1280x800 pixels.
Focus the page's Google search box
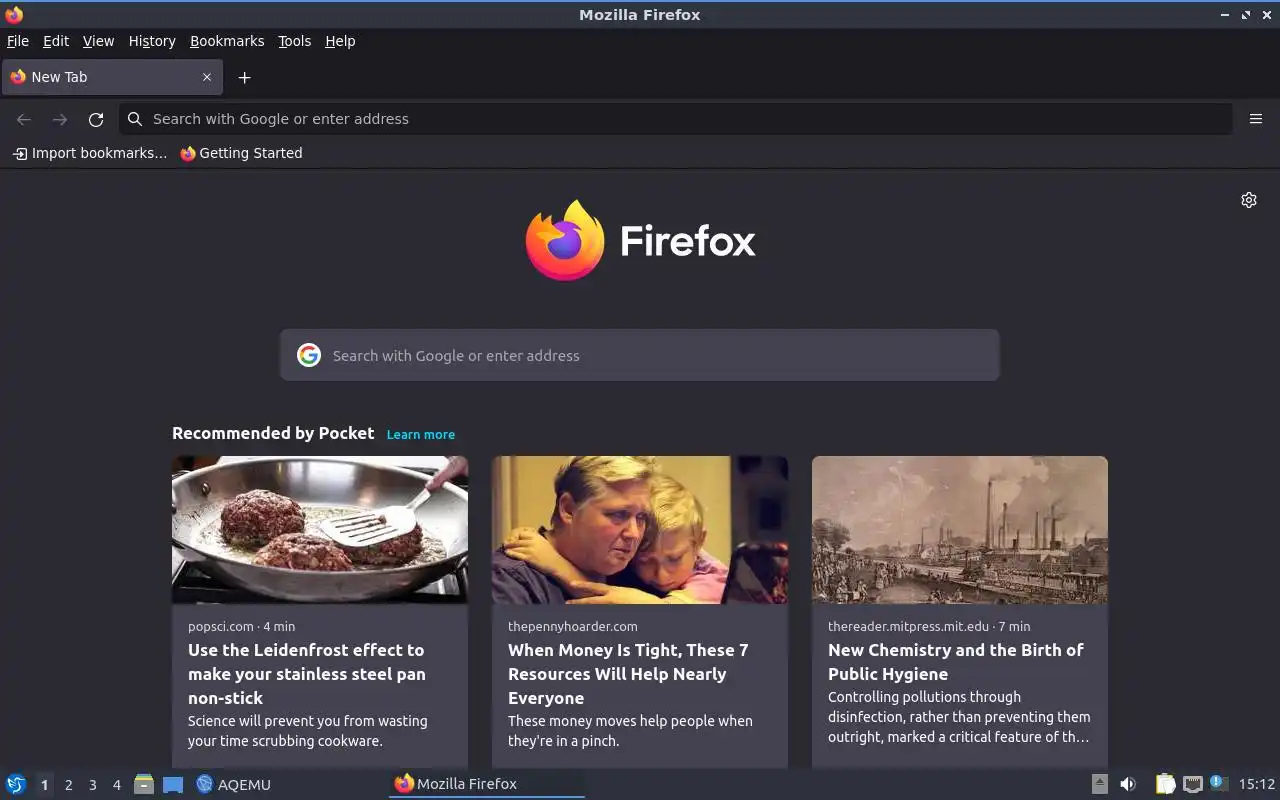(640, 355)
